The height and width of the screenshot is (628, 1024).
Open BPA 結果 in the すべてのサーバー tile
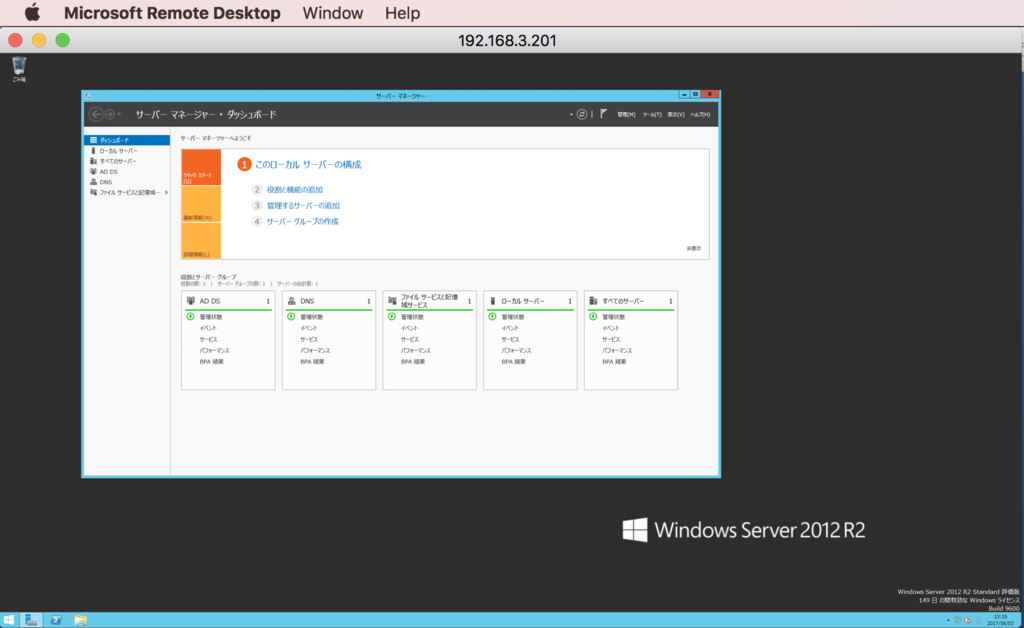[x=614, y=362]
